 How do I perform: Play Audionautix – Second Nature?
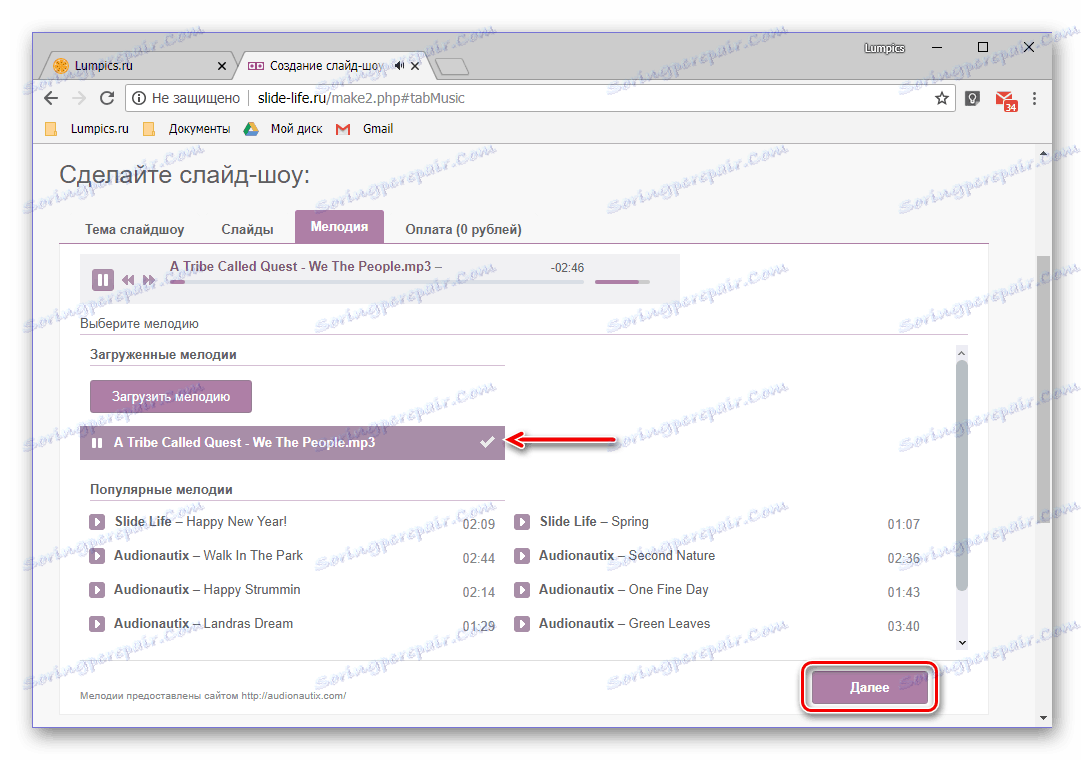coord(522,556)
